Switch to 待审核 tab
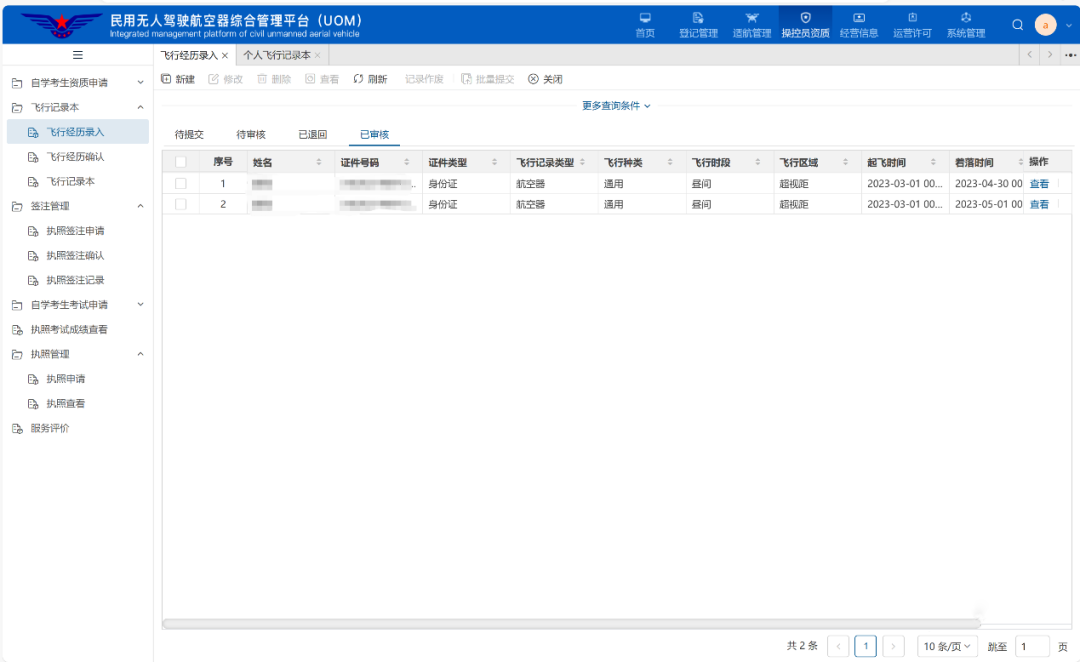The height and width of the screenshot is (662, 1080). [251, 134]
